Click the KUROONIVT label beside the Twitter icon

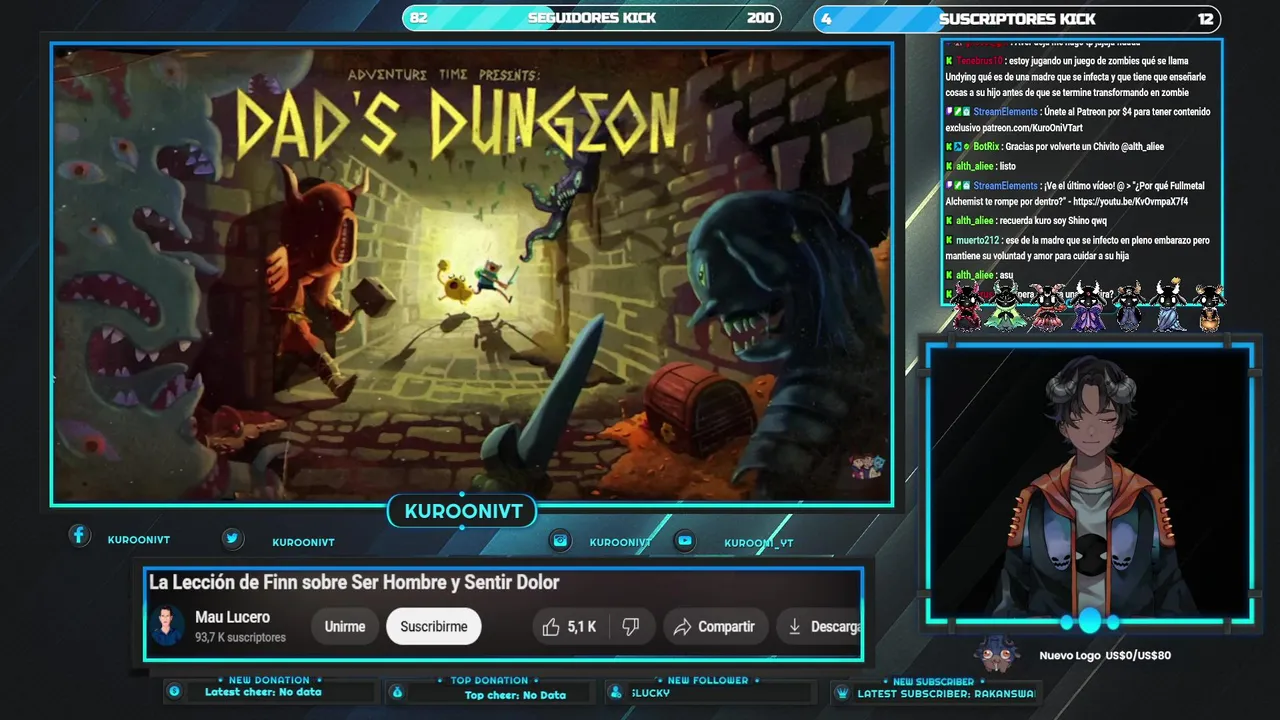(303, 543)
